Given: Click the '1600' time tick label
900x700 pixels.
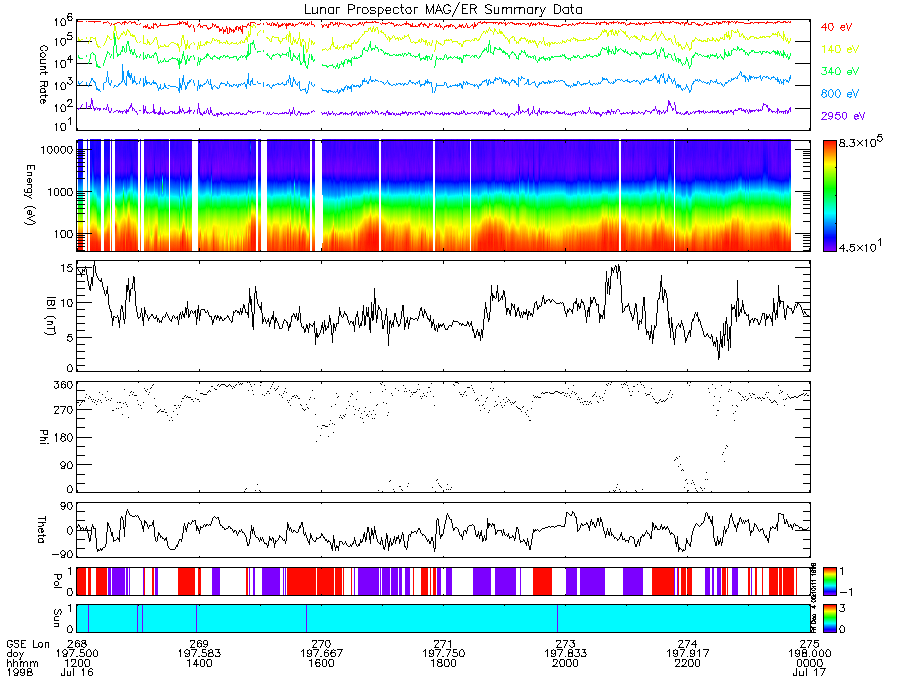Looking at the screenshot, I should pyautogui.click(x=321, y=663).
